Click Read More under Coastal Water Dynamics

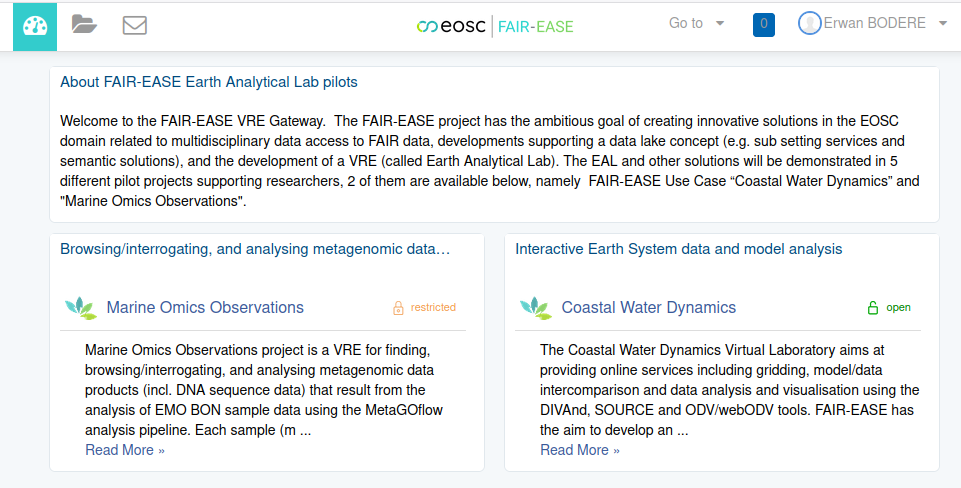(x=580, y=450)
